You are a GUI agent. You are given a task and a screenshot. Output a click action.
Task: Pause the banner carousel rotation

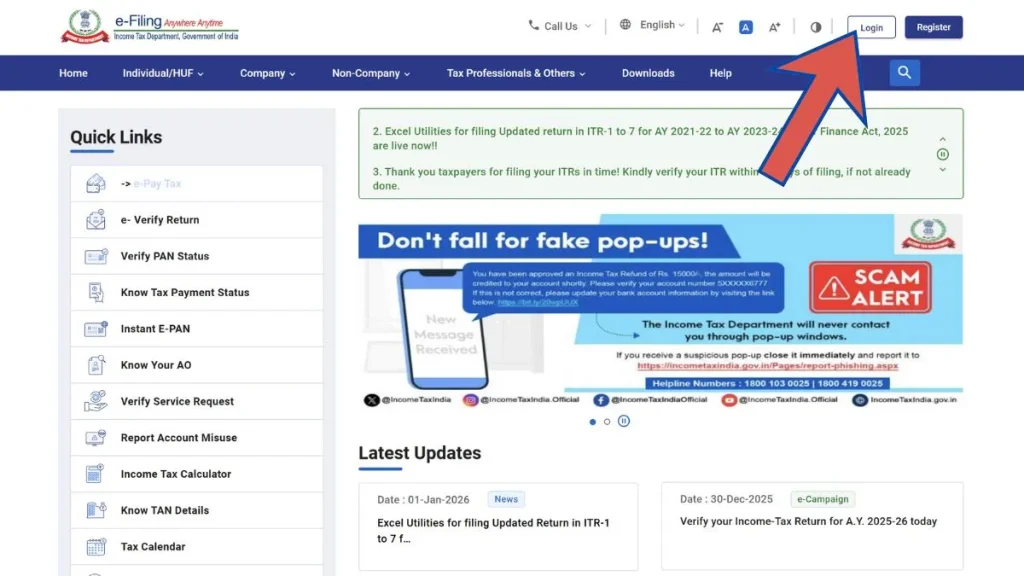[x=623, y=421]
